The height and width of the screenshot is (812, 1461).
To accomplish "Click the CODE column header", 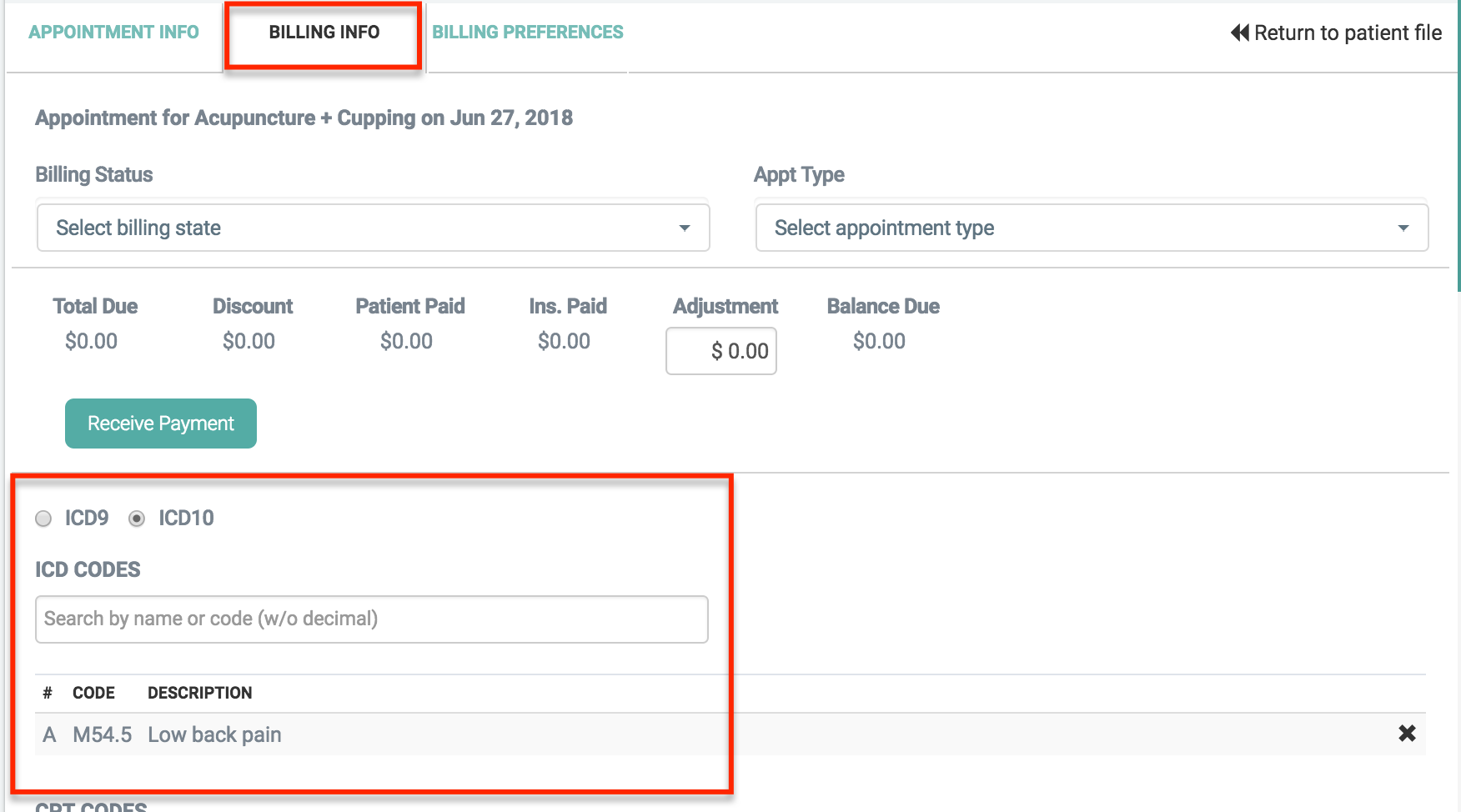I will pos(93,693).
